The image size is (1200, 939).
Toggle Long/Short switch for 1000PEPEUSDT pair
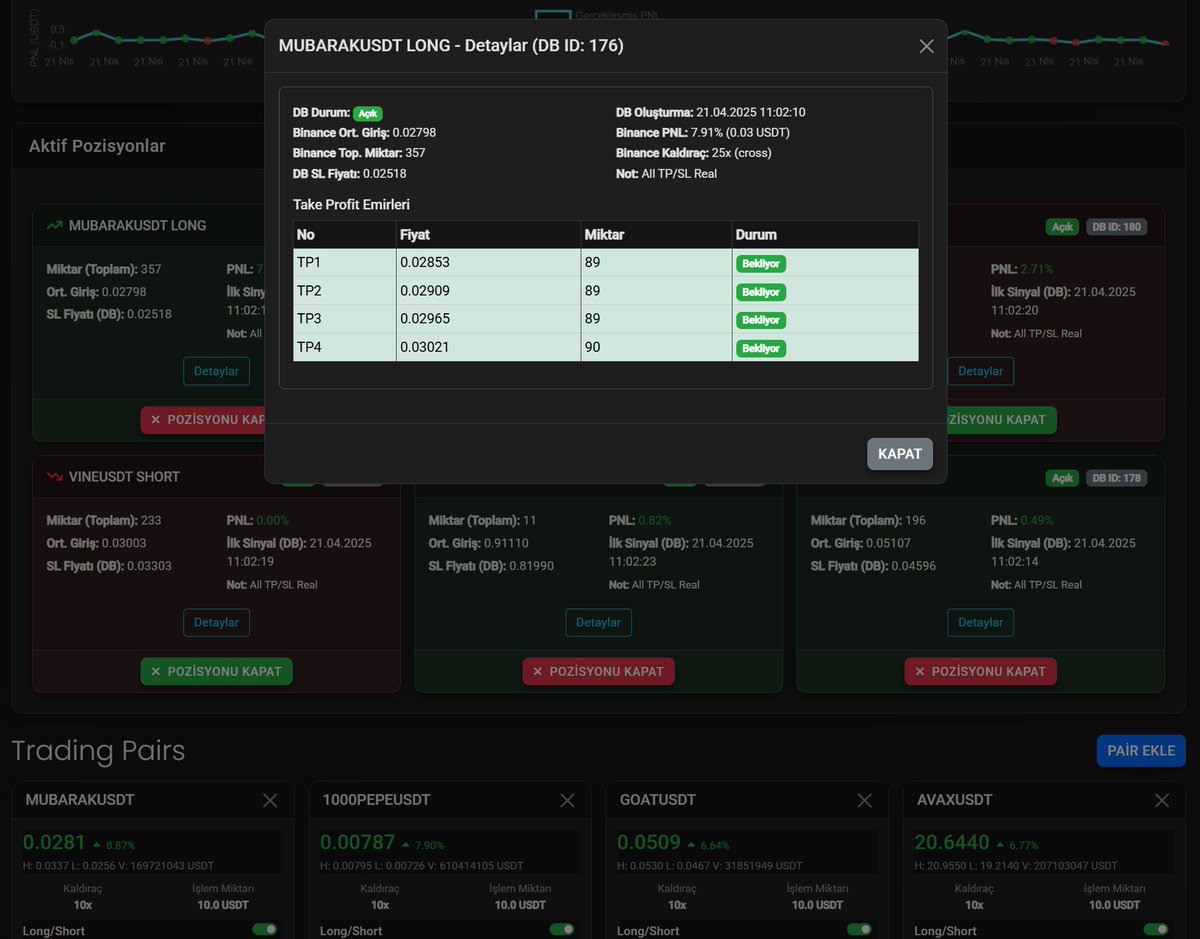pos(562,930)
